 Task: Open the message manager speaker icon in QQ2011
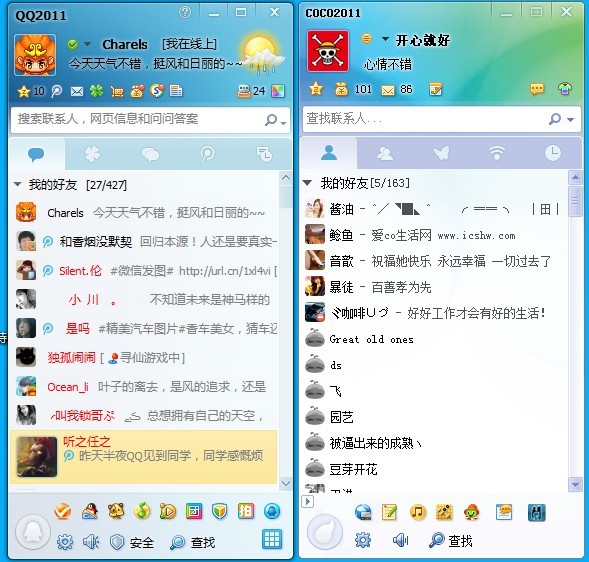(x=91, y=541)
